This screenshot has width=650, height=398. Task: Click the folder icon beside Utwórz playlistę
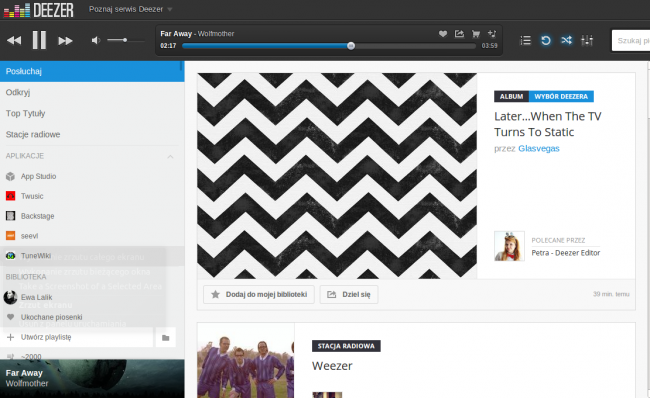point(165,337)
